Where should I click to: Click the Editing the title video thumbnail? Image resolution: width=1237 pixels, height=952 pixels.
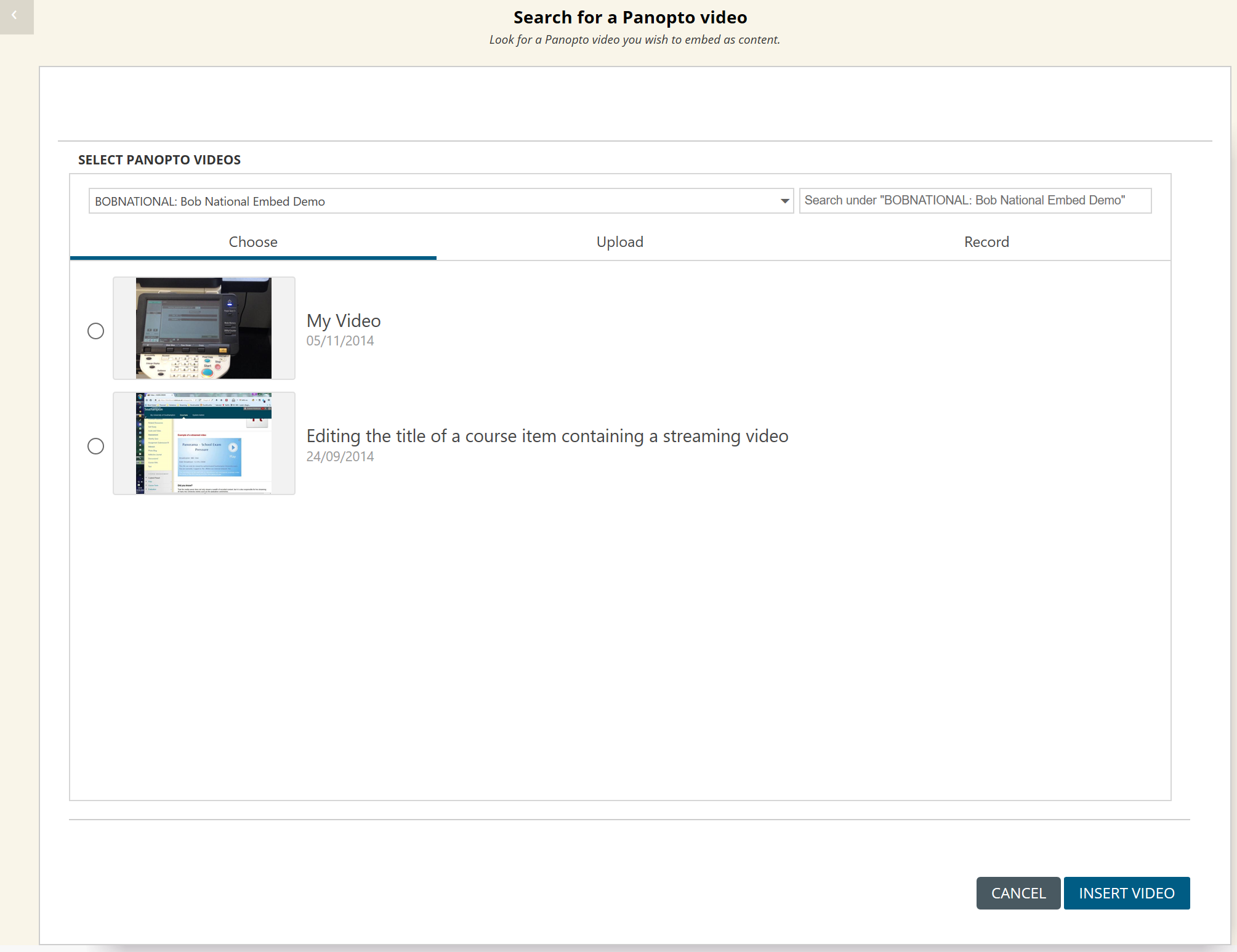[x=204, y=443]
